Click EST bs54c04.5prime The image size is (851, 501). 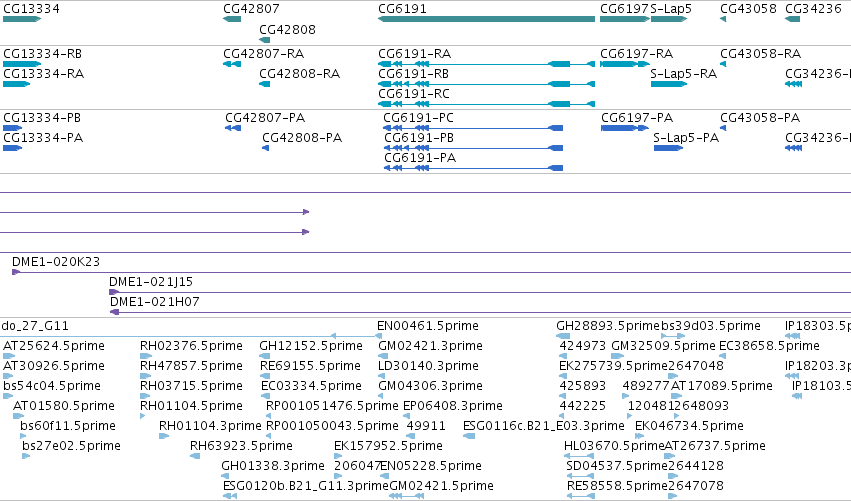(52, 386)
